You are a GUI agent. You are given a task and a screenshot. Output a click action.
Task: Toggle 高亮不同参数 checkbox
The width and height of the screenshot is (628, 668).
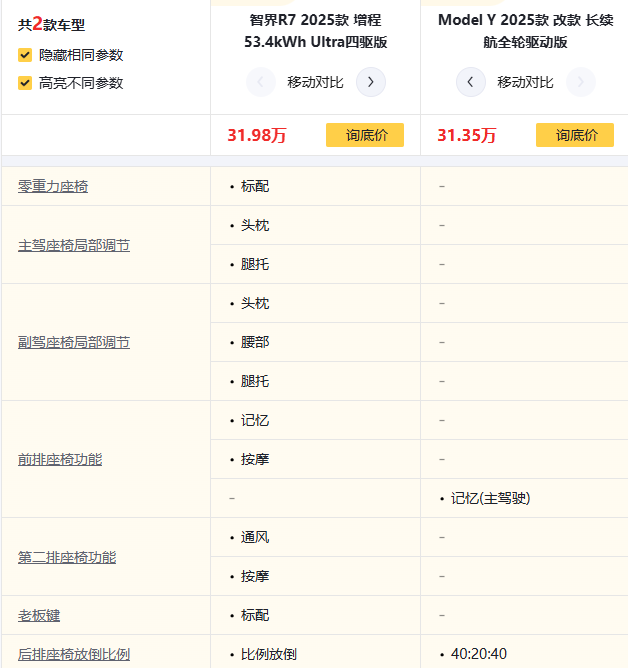point(25,83)
